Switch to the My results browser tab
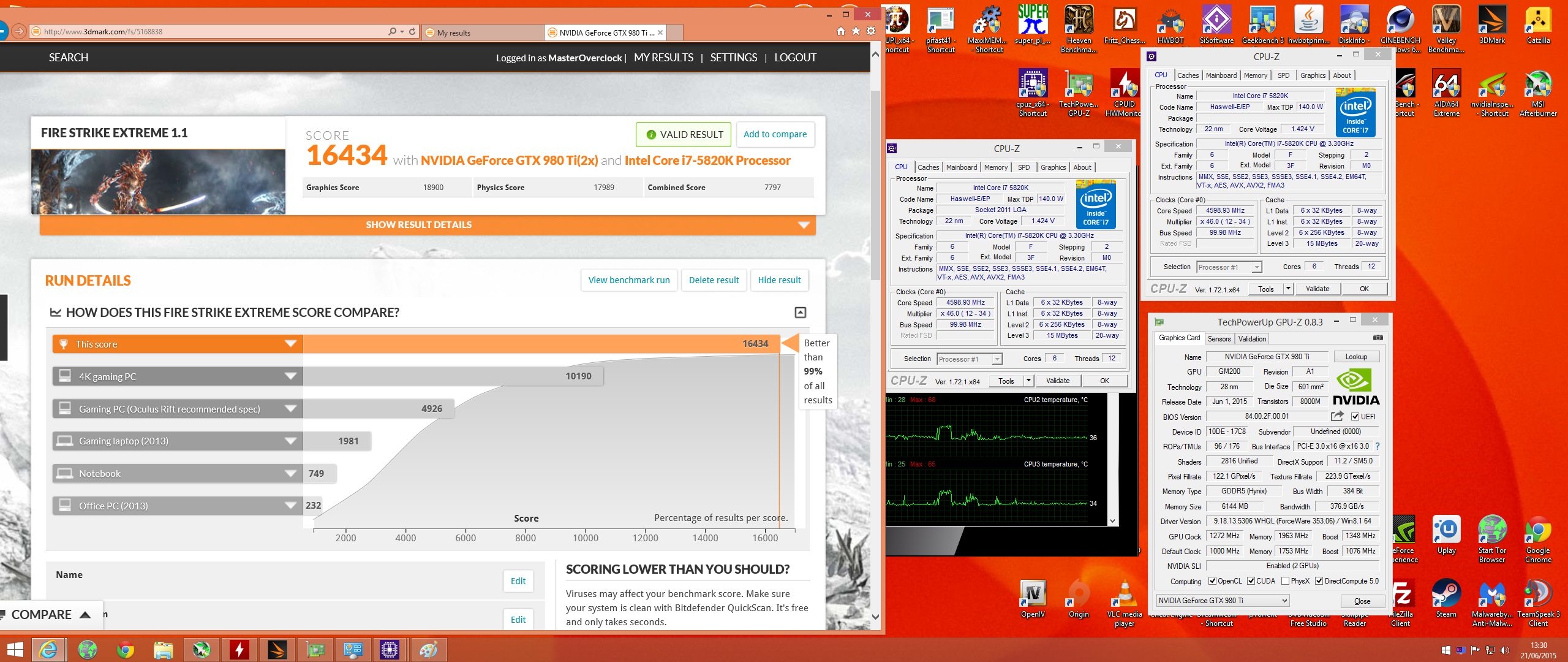1568x662 pixels. [482, 33]
